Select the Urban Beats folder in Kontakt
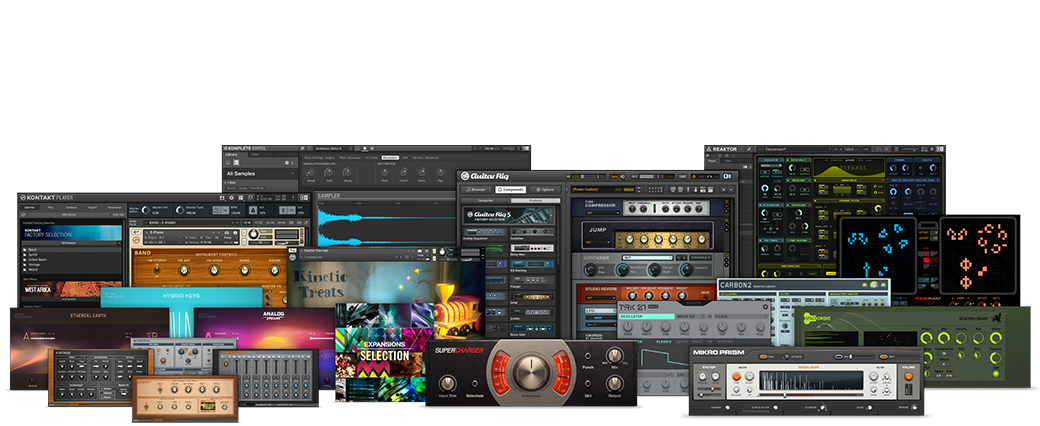The image size is (1040, 426). click(x=38, y=259)
